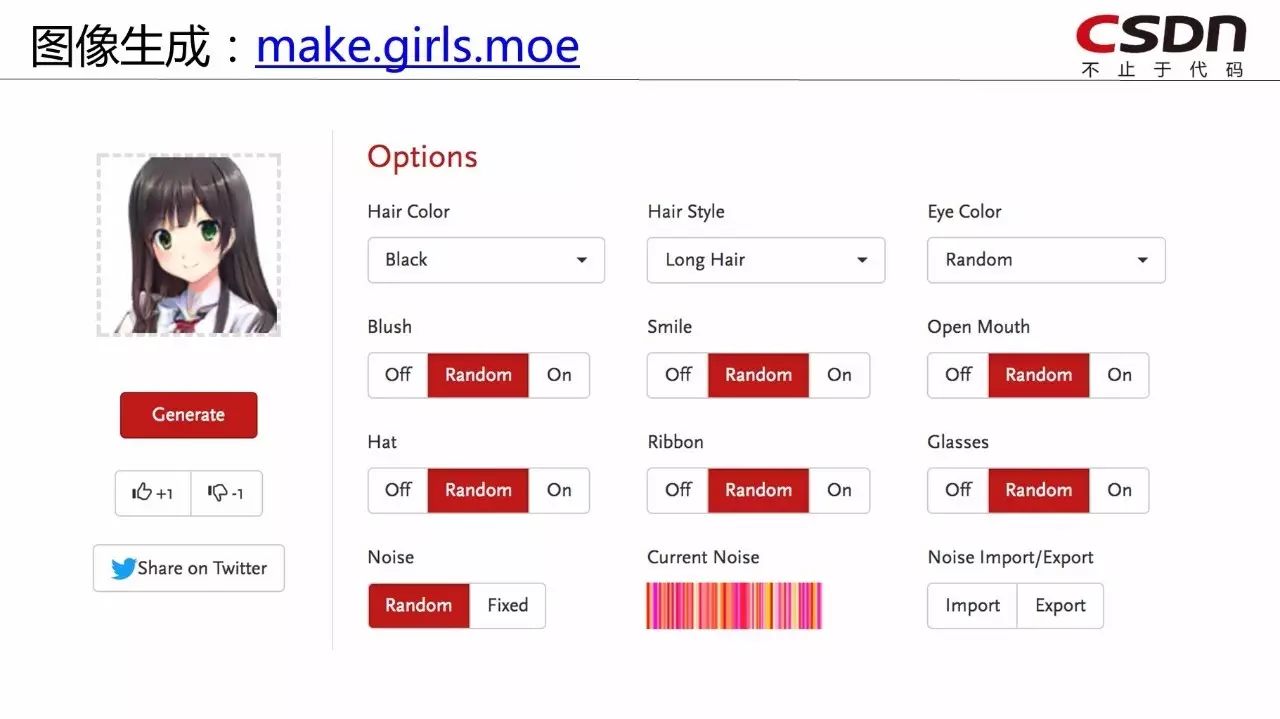Expand the Hair Style dropdown
The image size is (1280, 719).
pos(766,260)
